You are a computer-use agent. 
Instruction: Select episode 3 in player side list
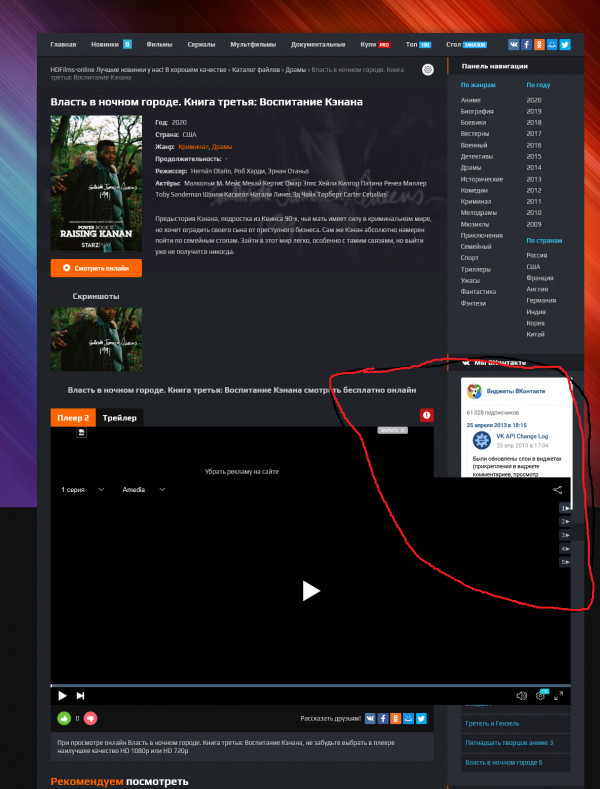click(x=565, y=535)
